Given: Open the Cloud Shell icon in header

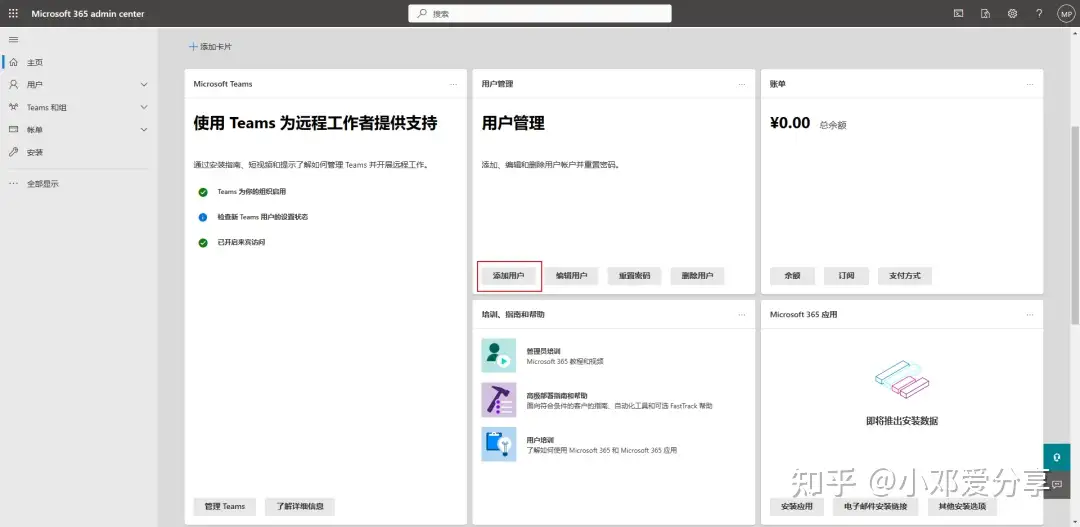Looking at the screenshot, I should pos(958,13).
